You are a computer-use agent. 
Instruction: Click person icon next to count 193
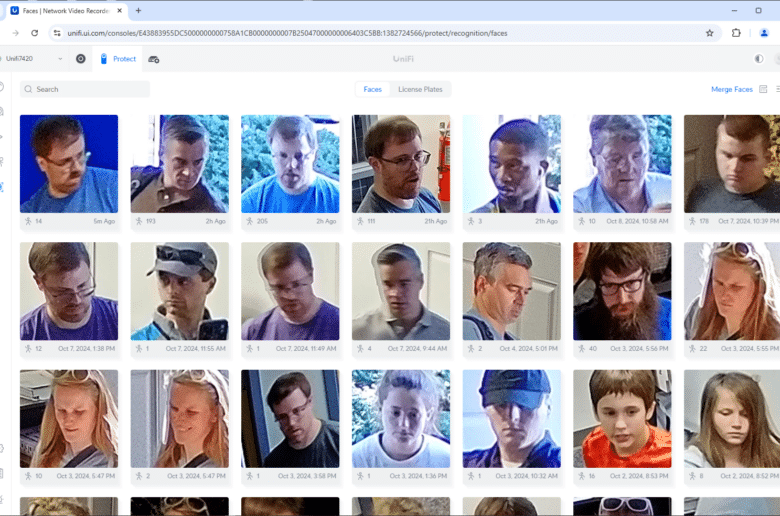tap(139, 221)
